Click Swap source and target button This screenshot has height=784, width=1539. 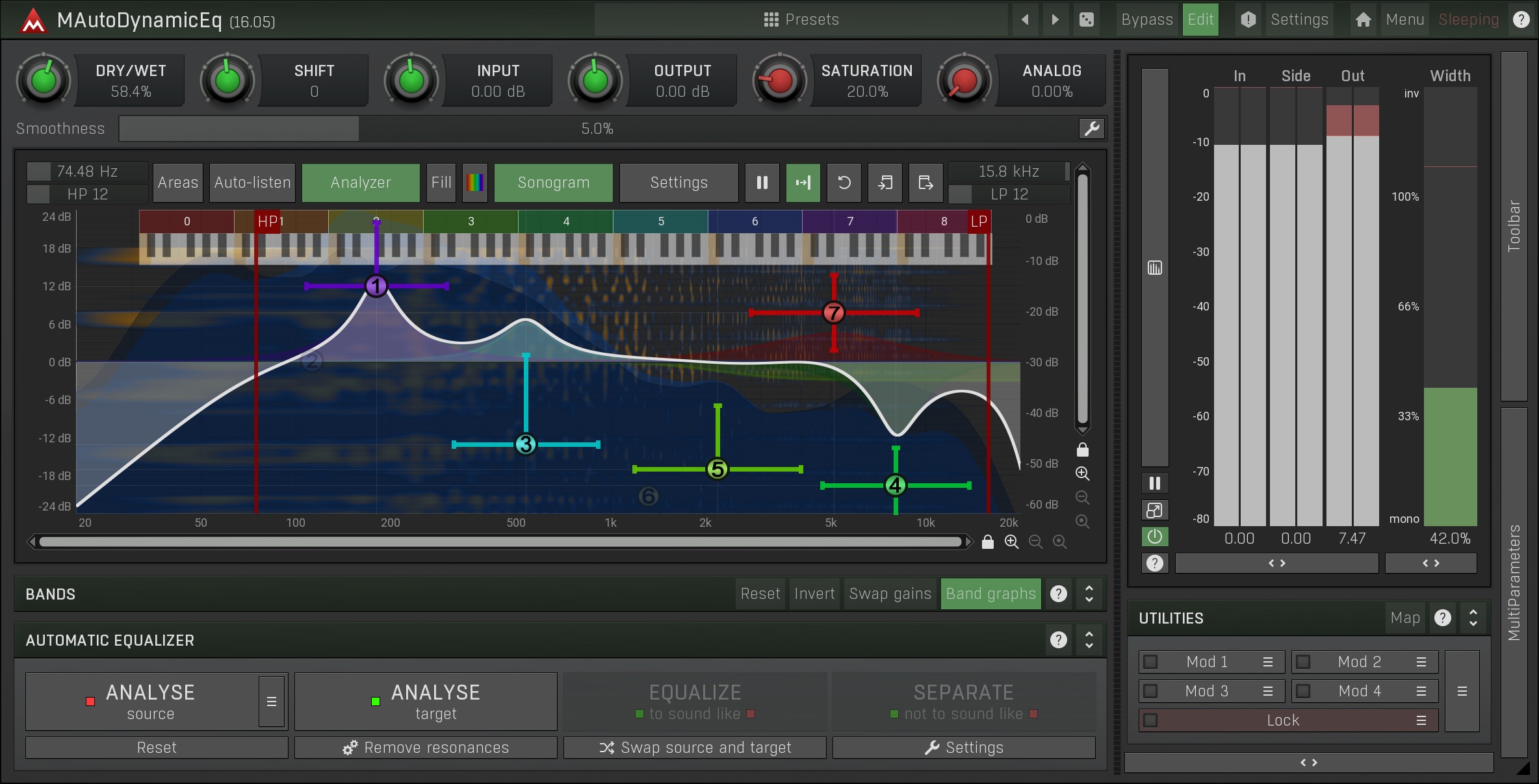click(695, 748)
